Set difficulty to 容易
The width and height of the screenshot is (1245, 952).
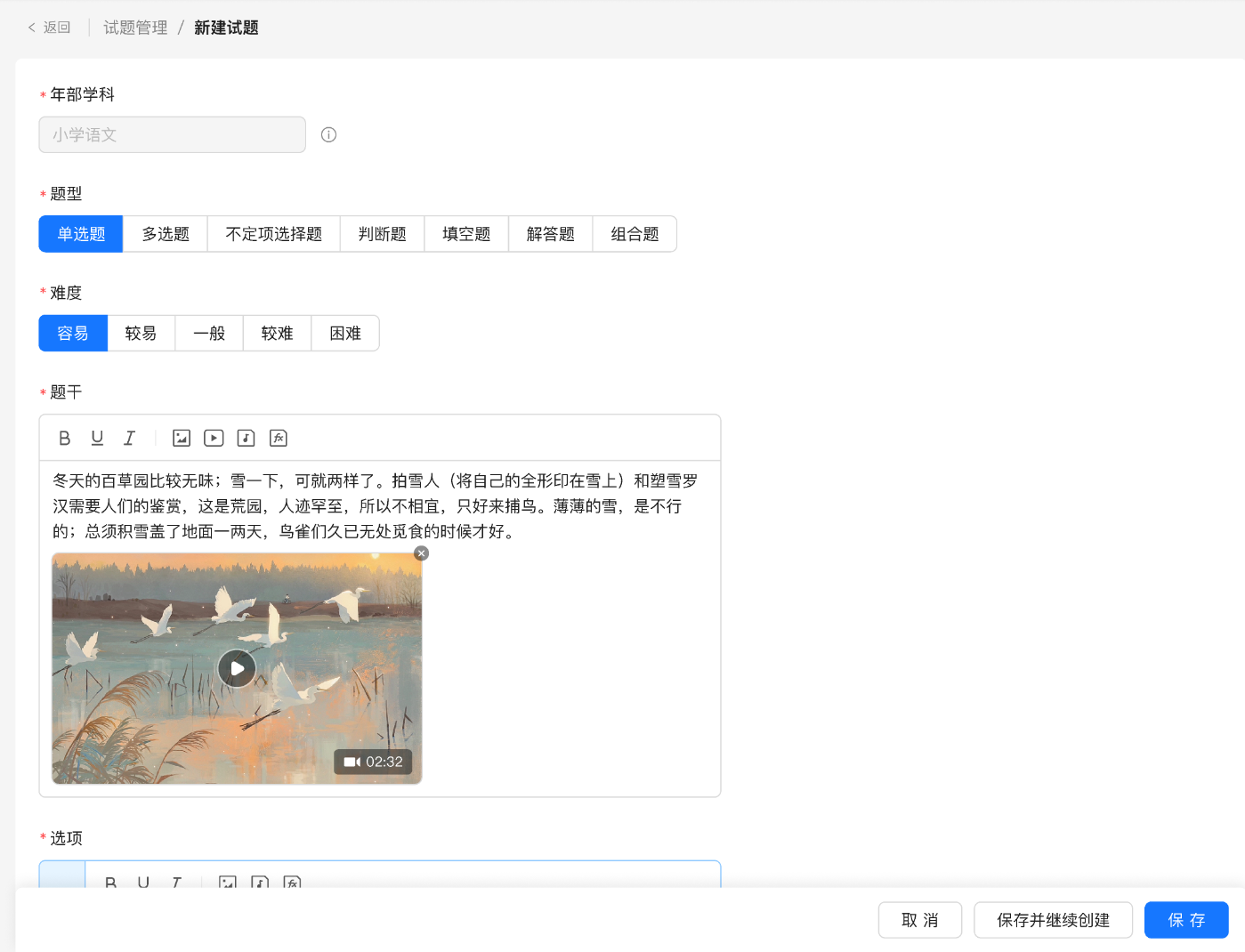(73, 333)
